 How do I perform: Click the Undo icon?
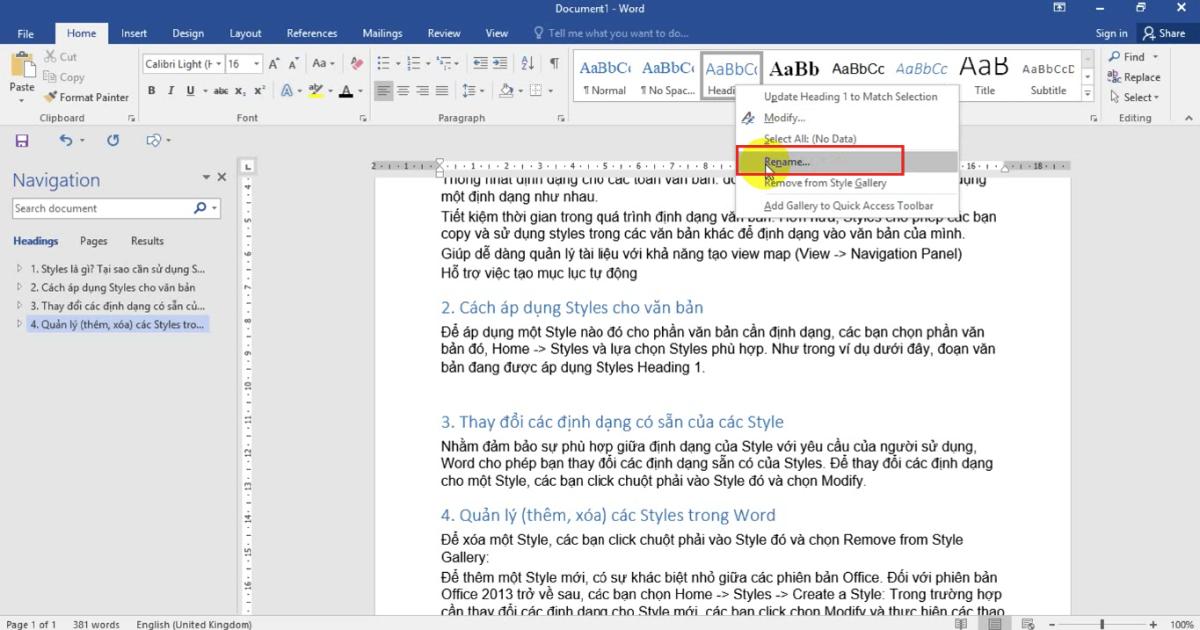pyautogui.click(x=67, y=140)
